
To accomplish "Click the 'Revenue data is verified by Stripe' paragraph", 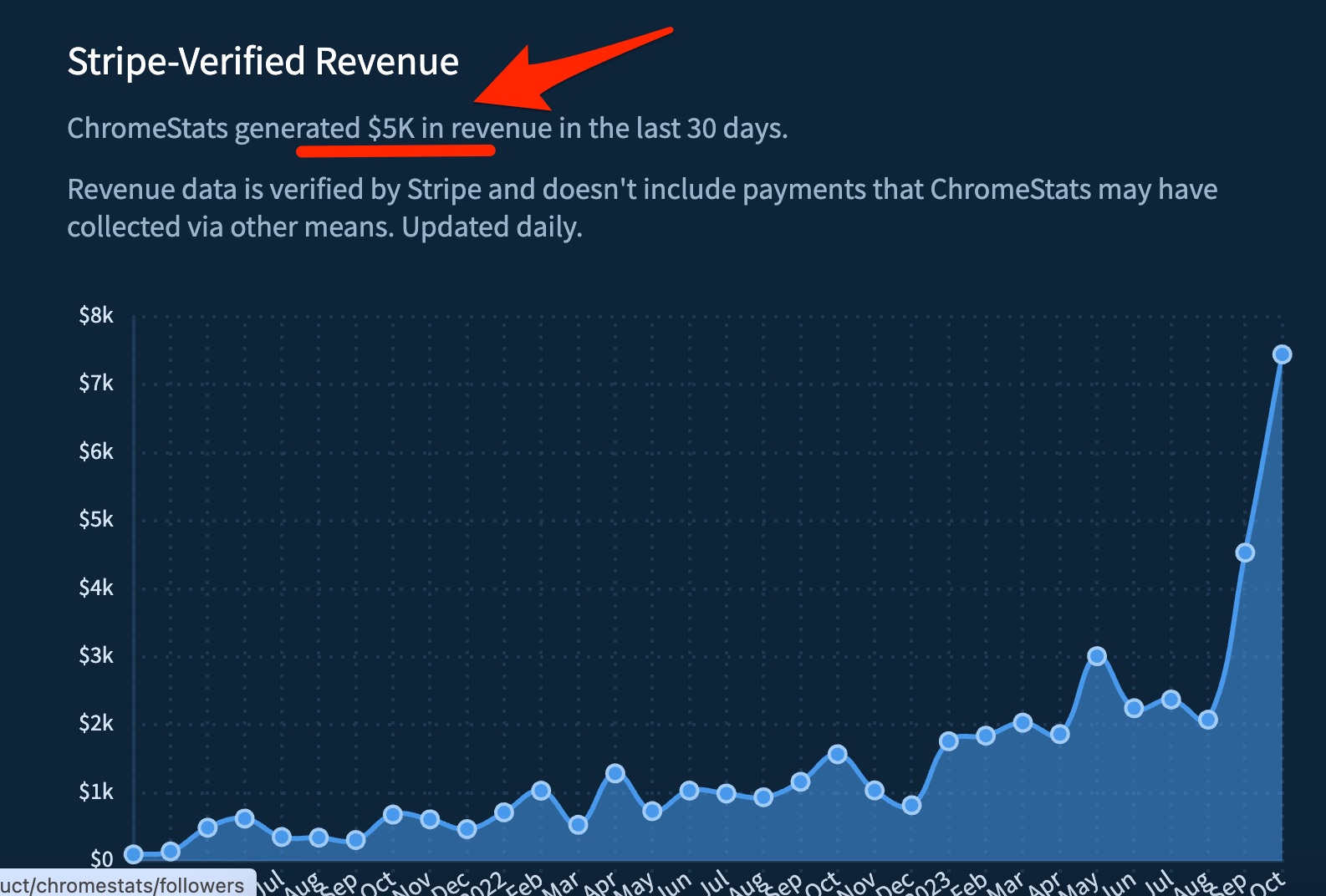I will tap(642, 207).
